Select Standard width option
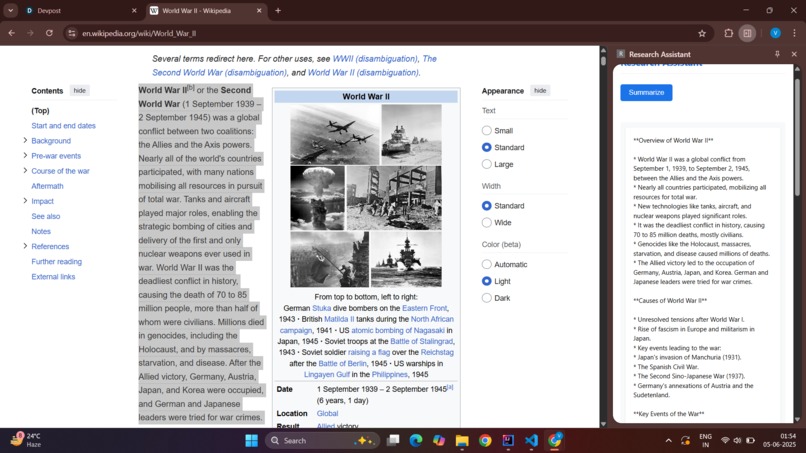806x453 pixels. 486,206
